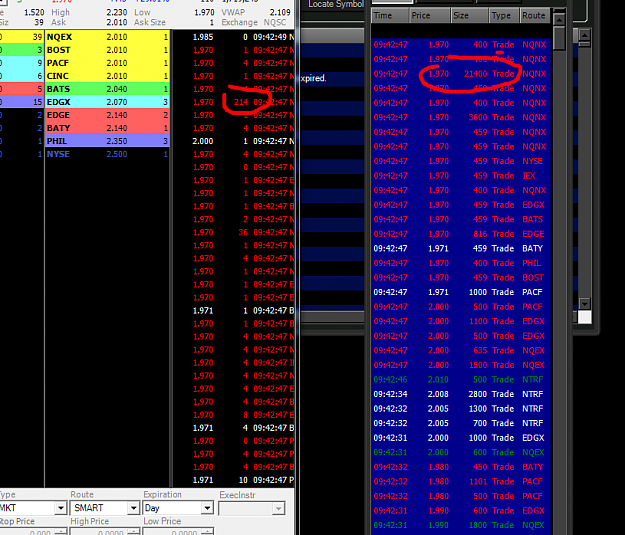Viewport: 625px width, 535px height.
Task: Click the Locate Symbol tab
Action: (x=336, y=4)
